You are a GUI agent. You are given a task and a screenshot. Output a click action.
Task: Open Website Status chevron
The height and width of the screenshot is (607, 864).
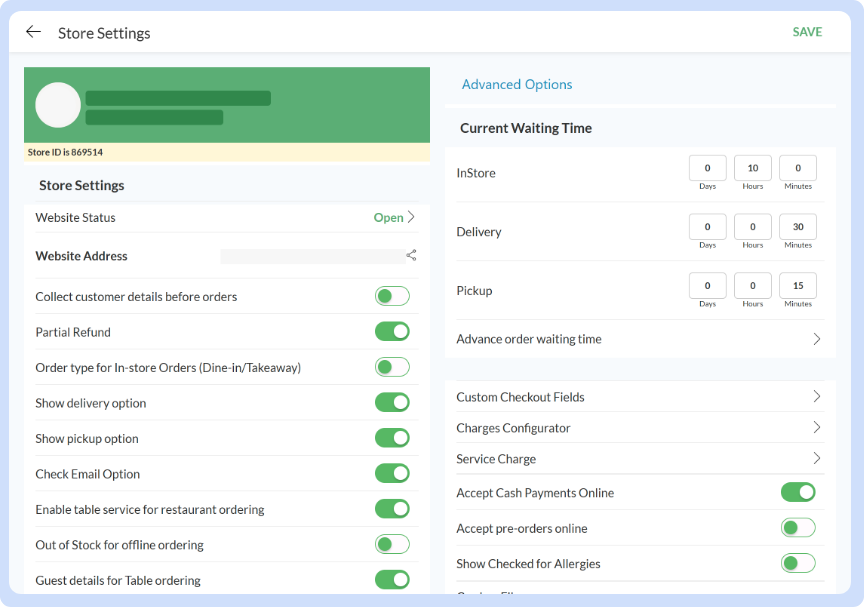tap(410, 217)
